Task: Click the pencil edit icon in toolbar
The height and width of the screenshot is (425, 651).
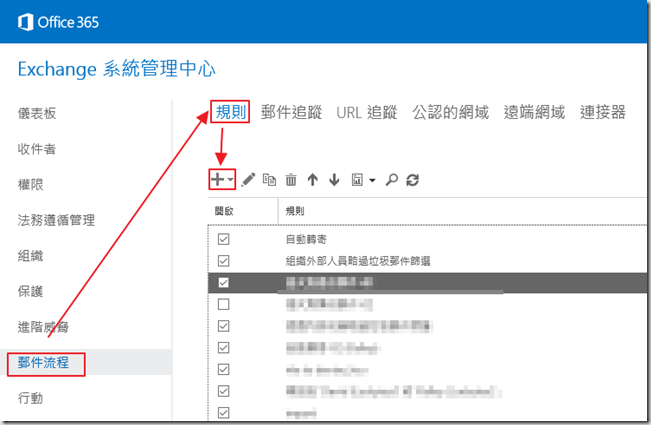Action: [249, 180]
